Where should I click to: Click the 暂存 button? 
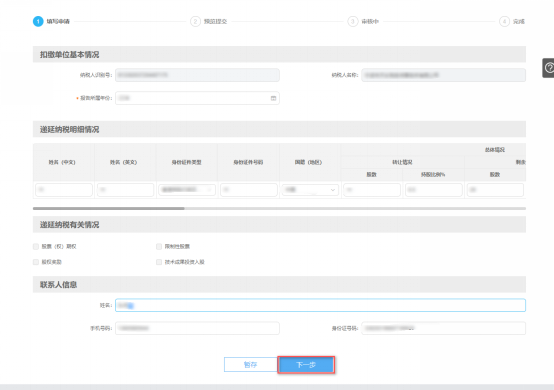coord(251,365)
